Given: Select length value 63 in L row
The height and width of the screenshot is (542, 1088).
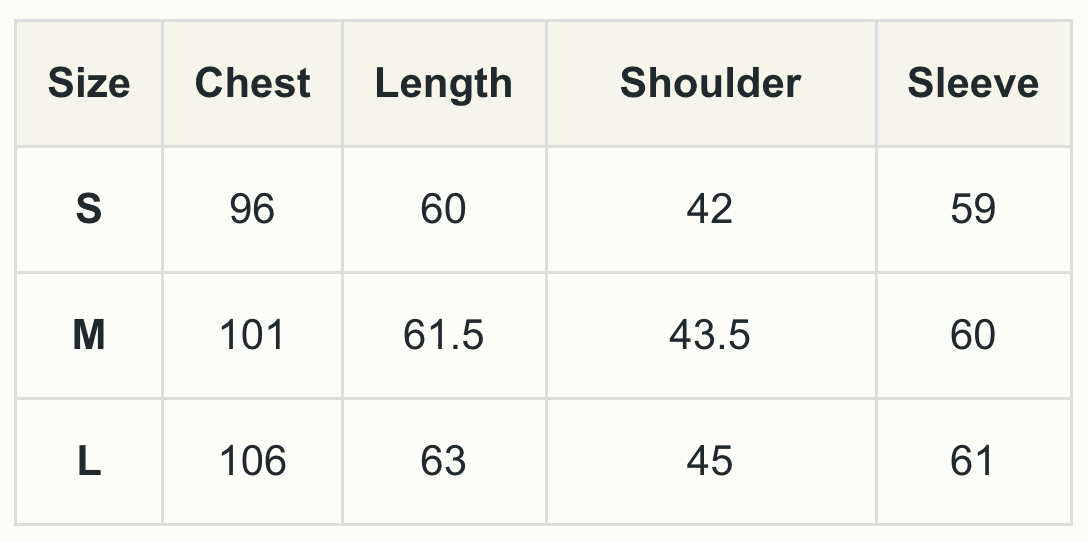Looking at the screenshot, I should (x=443, y=461).
